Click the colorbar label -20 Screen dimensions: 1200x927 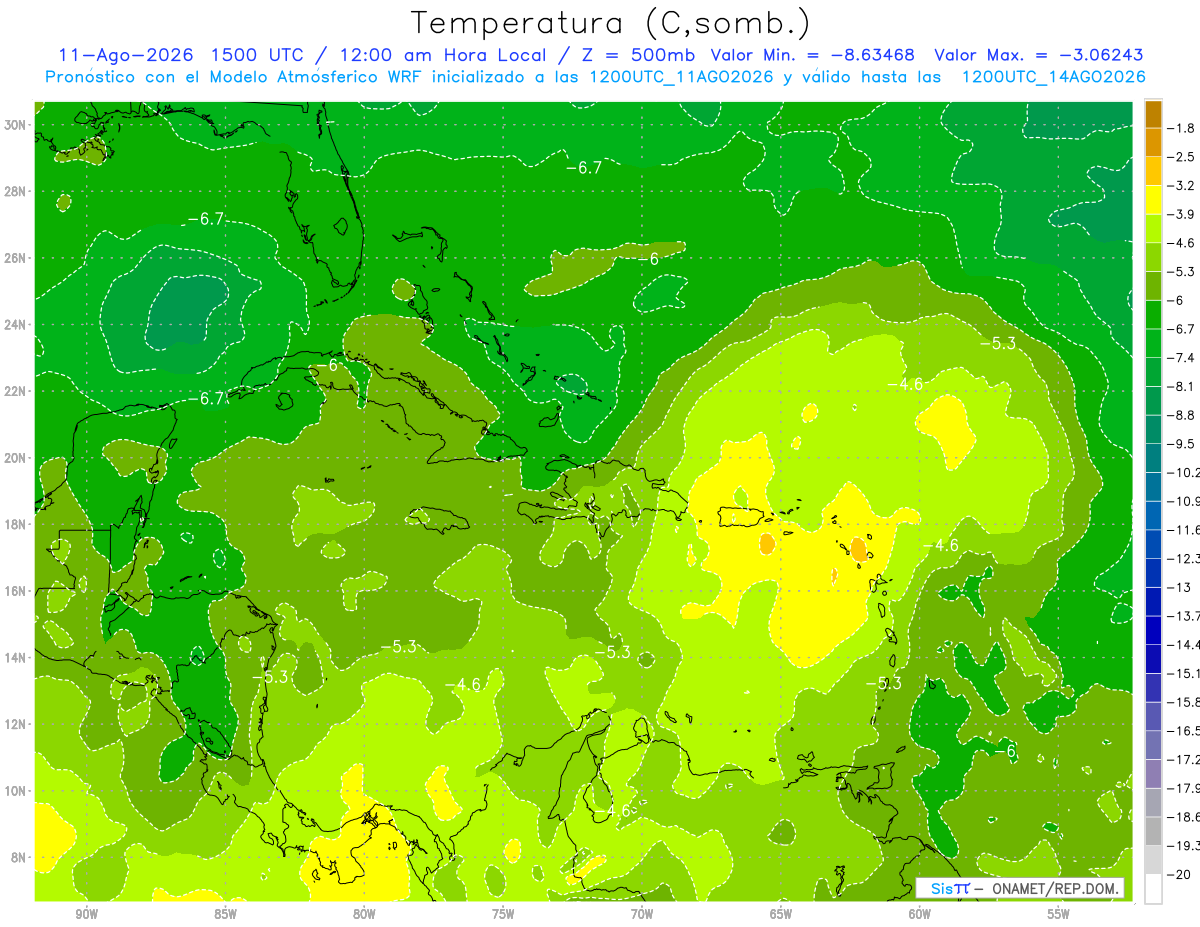(1178, 874)
